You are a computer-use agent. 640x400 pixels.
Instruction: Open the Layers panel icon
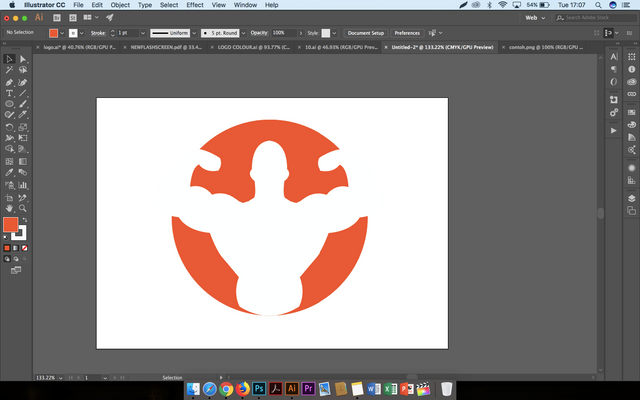click(x=631, y=198)
